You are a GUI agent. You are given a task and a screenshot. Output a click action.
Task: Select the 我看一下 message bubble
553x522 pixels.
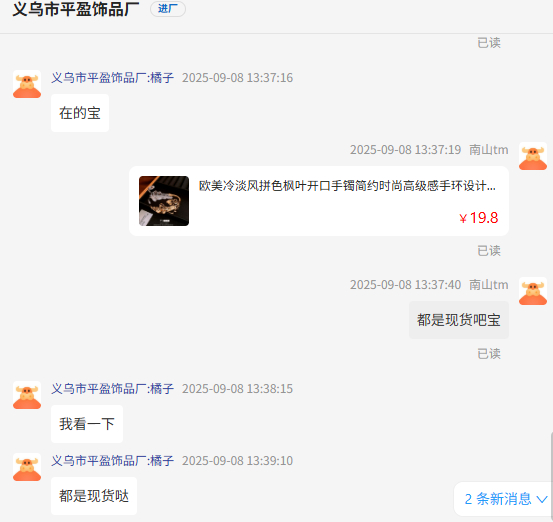[87, 424]
